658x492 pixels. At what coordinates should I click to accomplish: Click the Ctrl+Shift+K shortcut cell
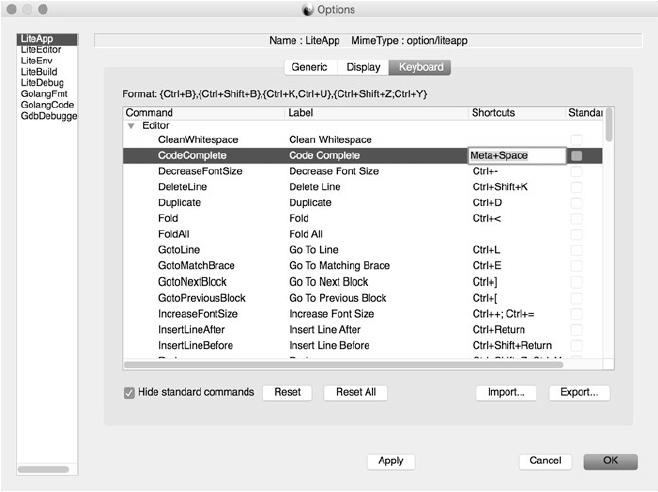(x=500, y=187)
